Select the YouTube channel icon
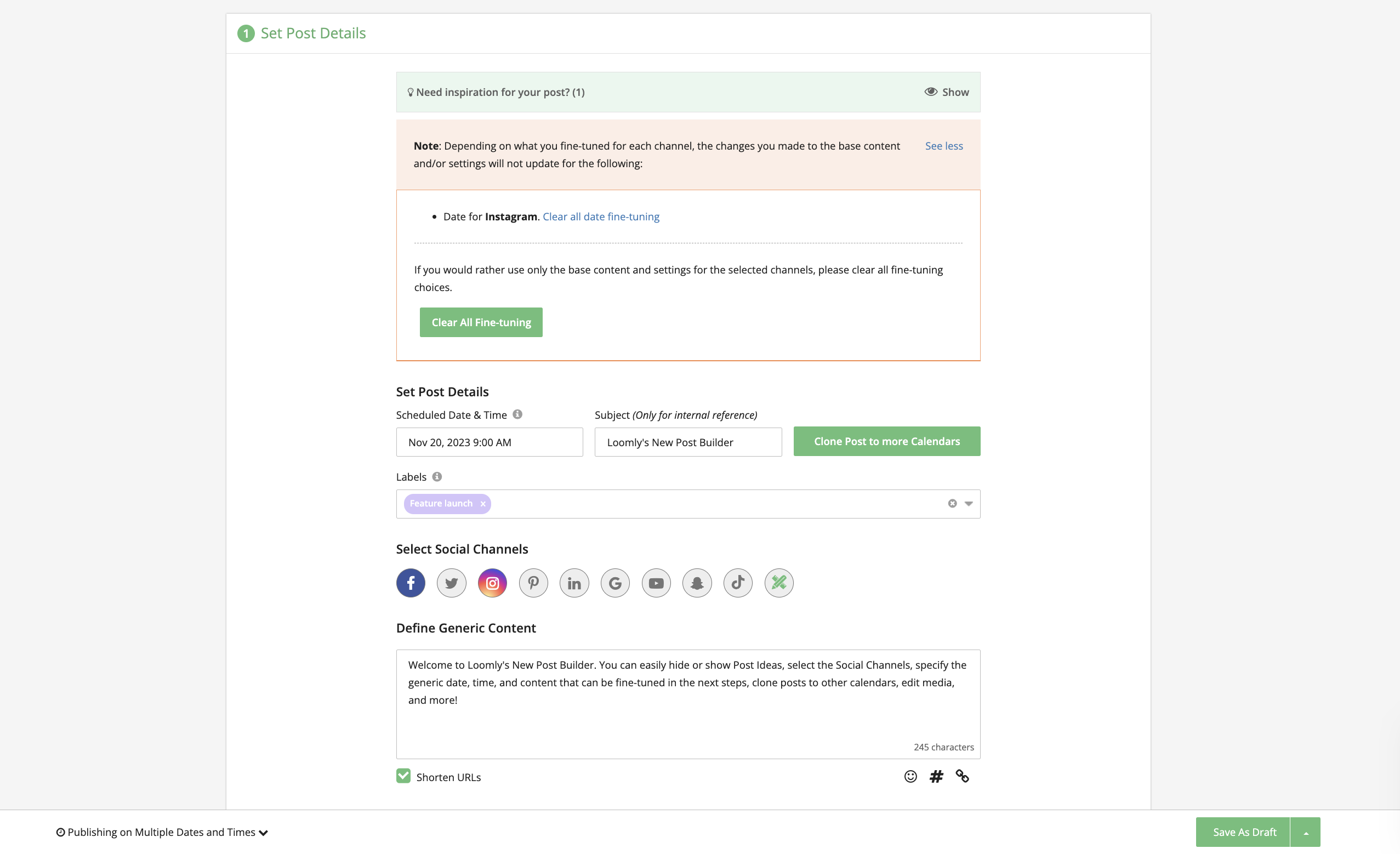The width and height of the screenshot is (1400, 854). click(x=656, y=583)
